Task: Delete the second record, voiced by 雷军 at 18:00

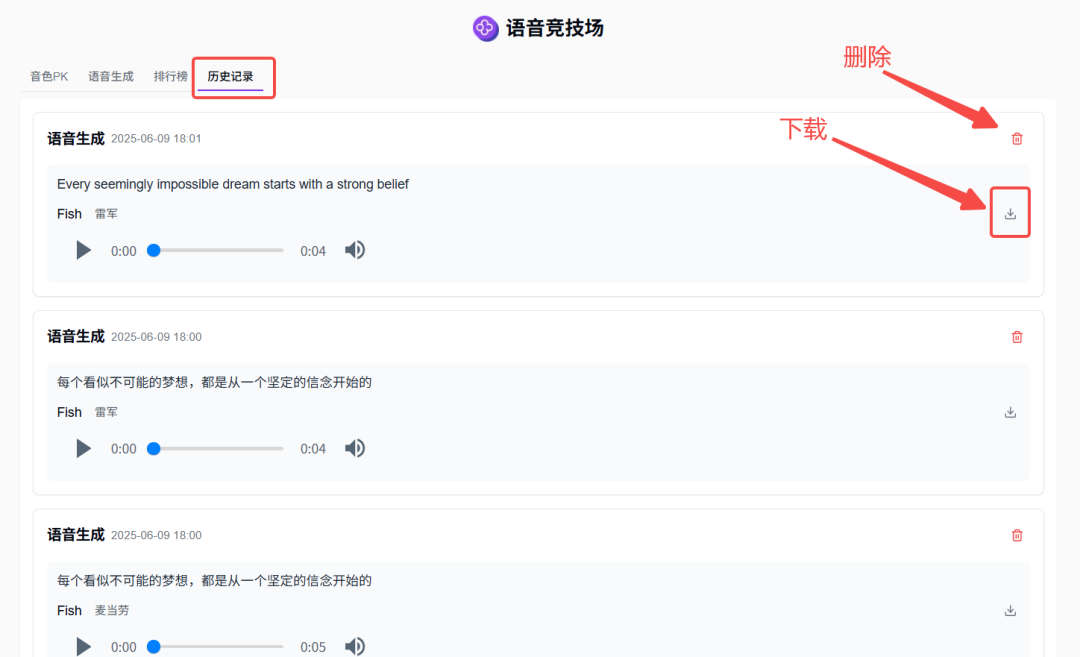Action: pos(1017,337)
